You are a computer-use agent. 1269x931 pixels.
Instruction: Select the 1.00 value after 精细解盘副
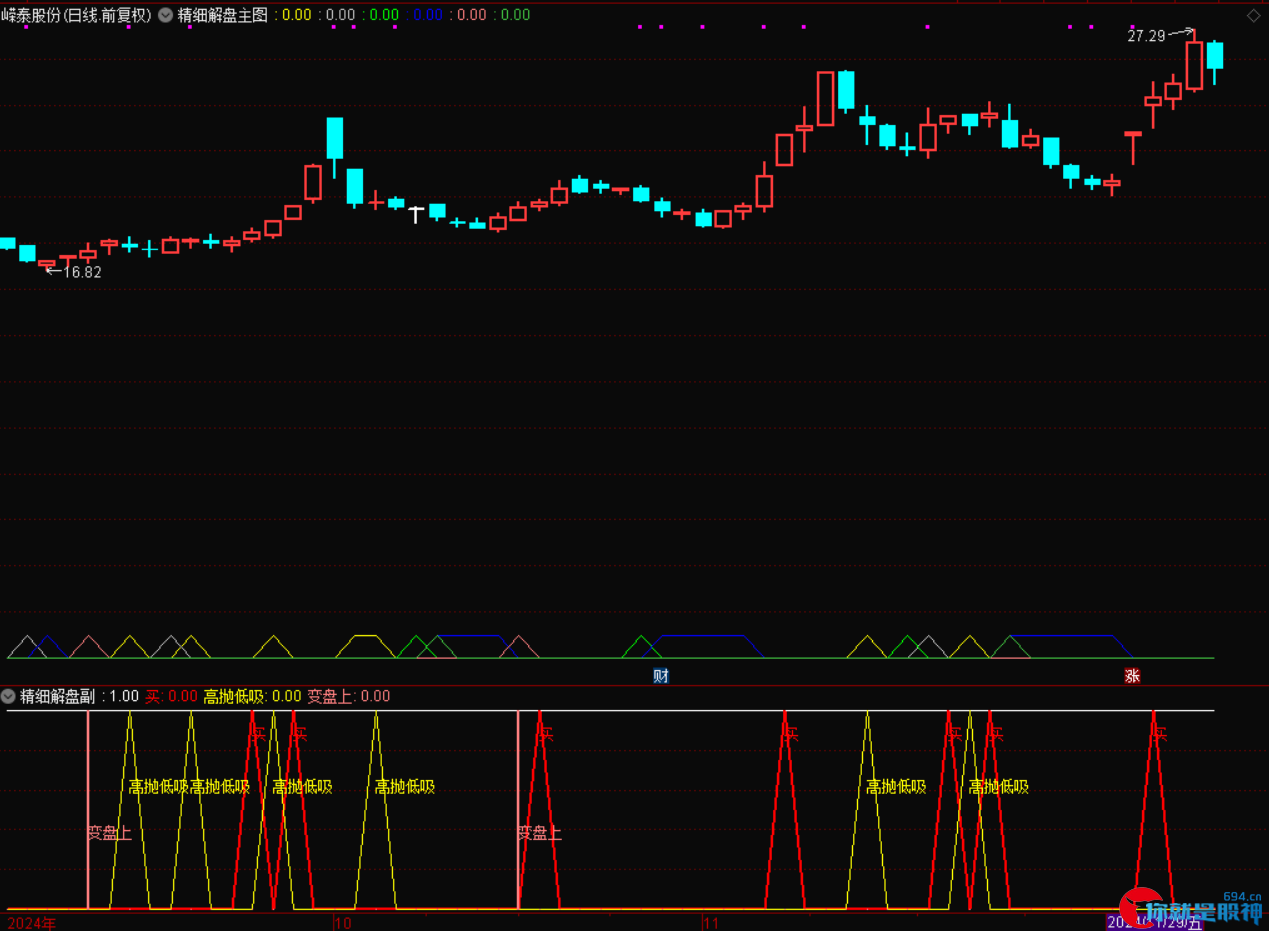(x=124, y=696)
